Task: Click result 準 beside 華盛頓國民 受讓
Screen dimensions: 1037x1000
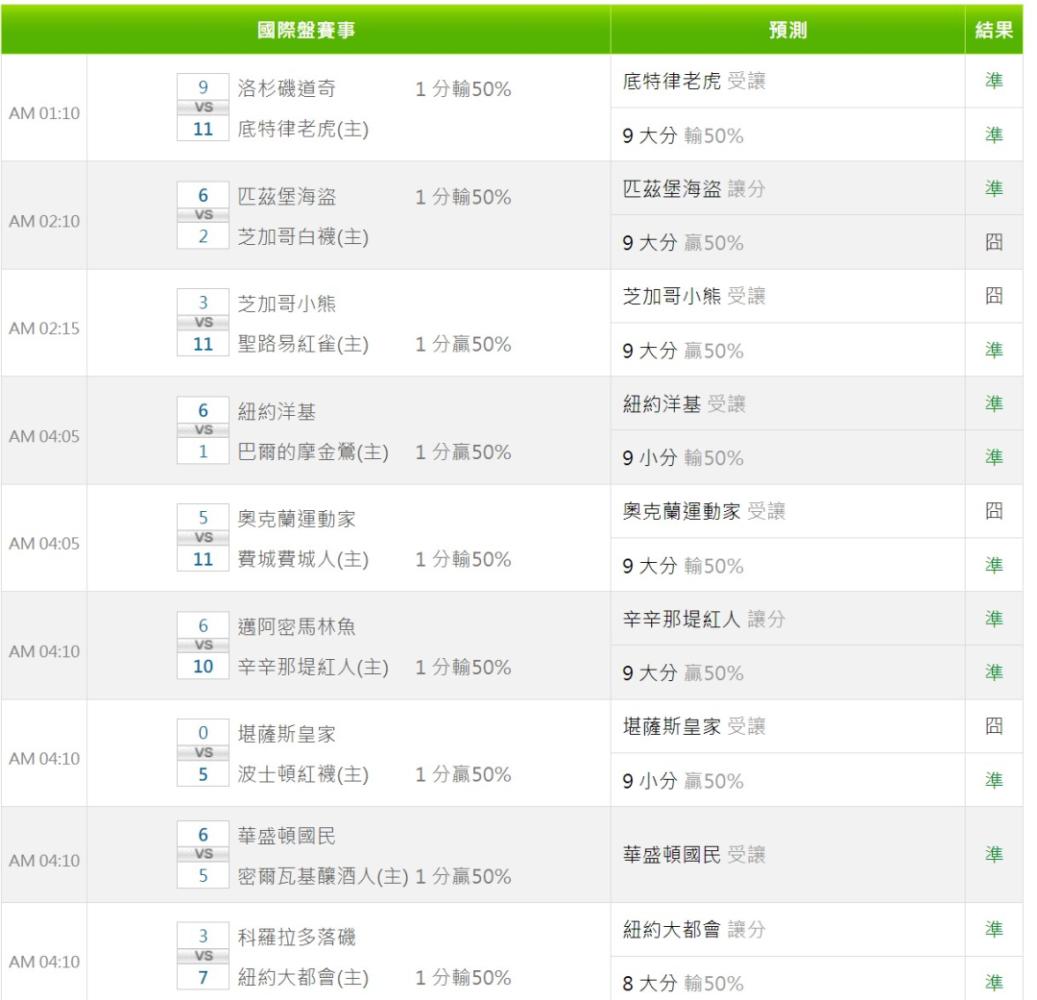Action: (x=993, y=854)
